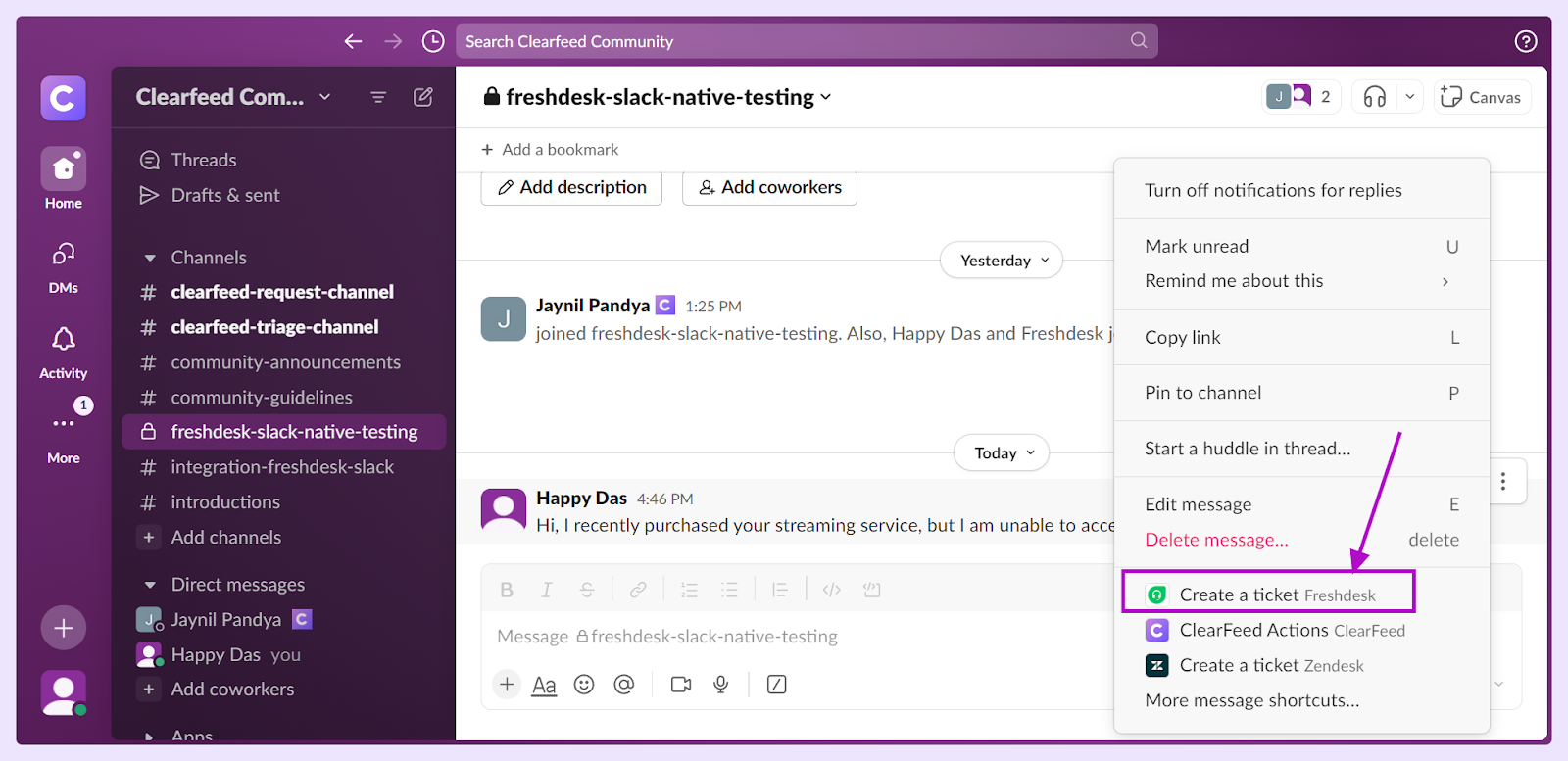1568x761 pixels.
Task: Open the help question mark icon
Action: tap(1526, 41)
